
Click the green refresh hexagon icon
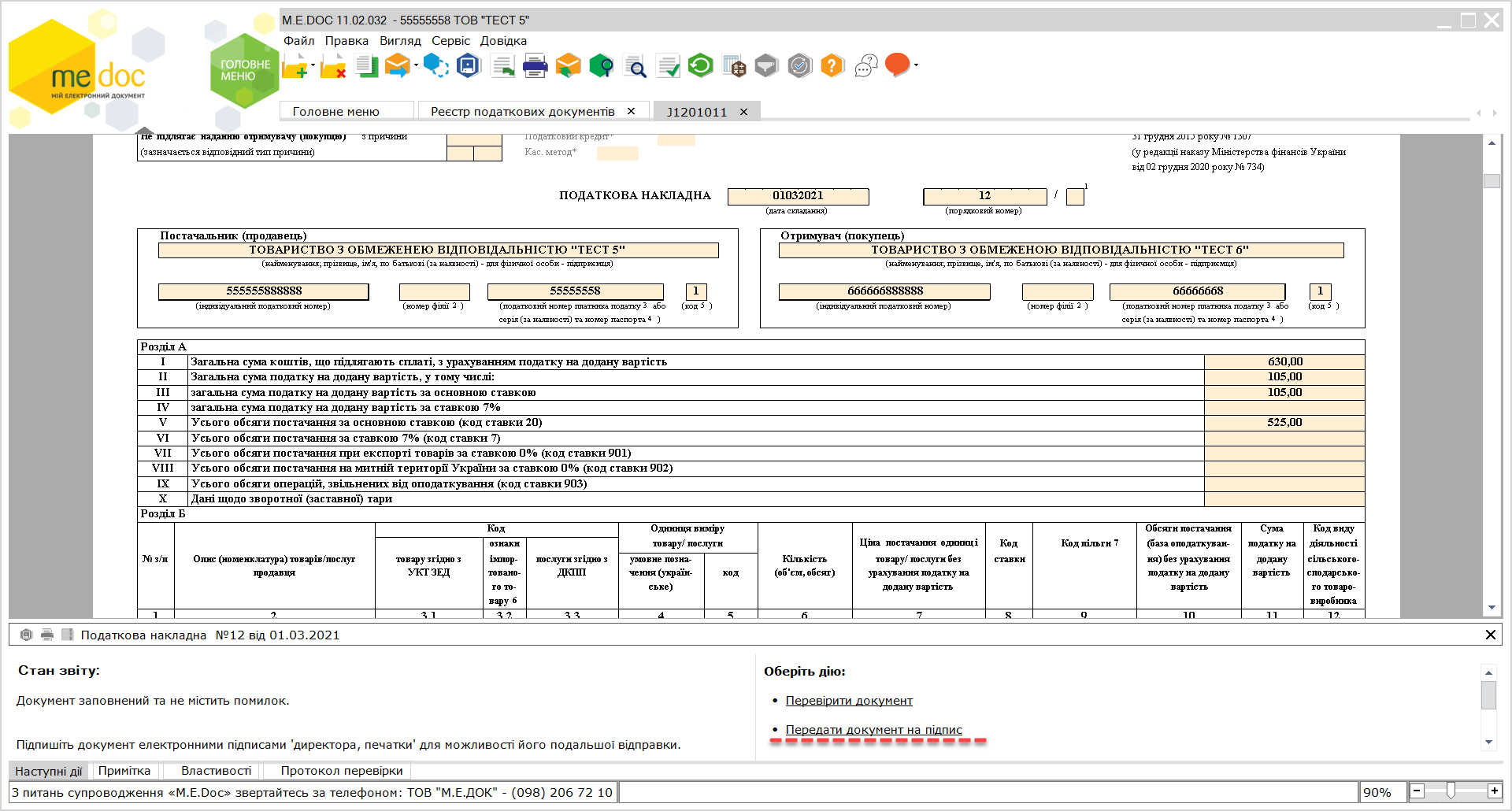700,65
